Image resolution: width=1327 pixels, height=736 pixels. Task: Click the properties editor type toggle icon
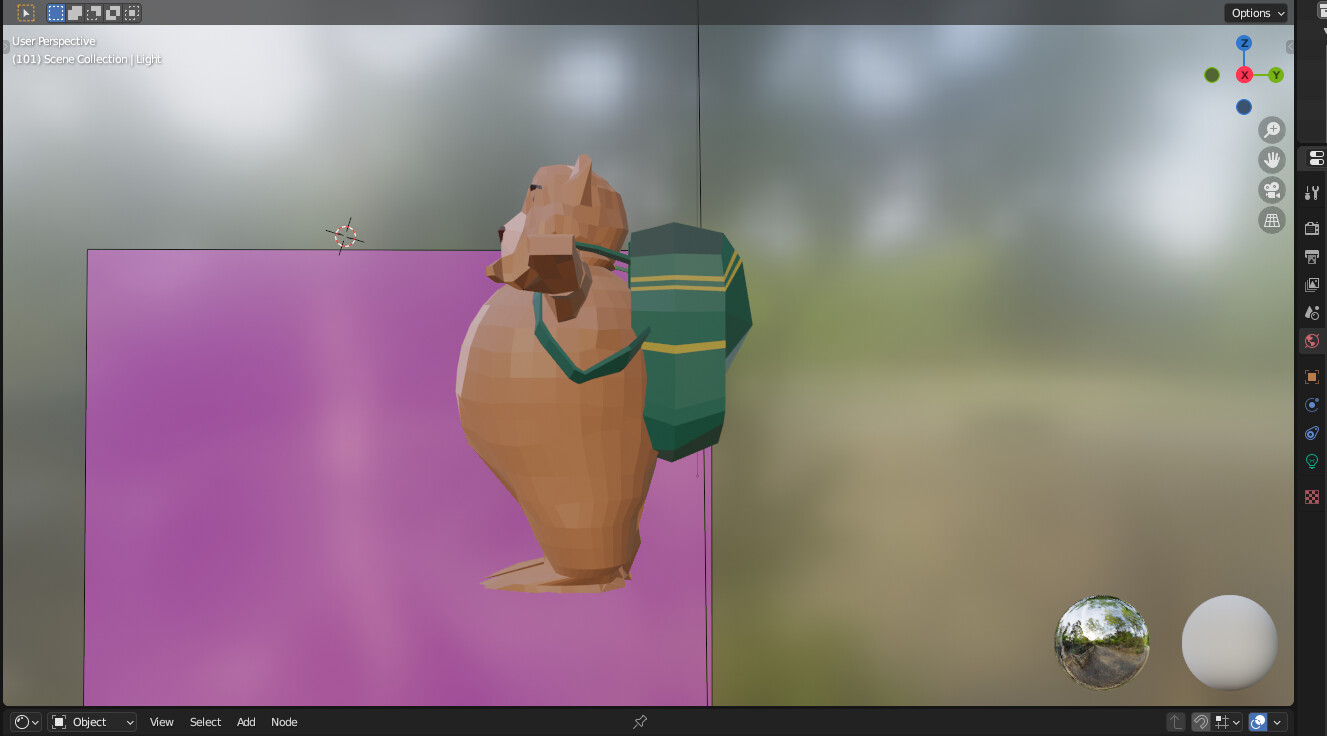pyautogui.click(x=1316, y=158)
